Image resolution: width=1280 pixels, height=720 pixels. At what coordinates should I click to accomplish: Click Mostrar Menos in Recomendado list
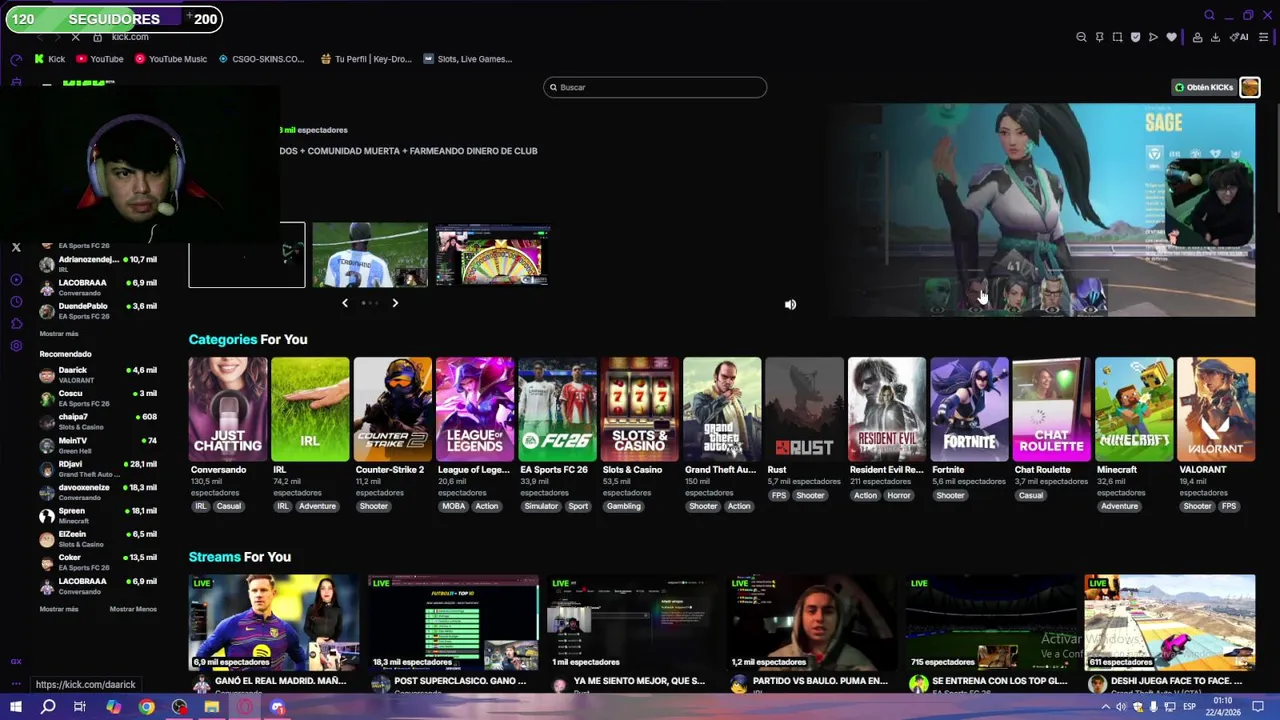click(x=133, y=609)
